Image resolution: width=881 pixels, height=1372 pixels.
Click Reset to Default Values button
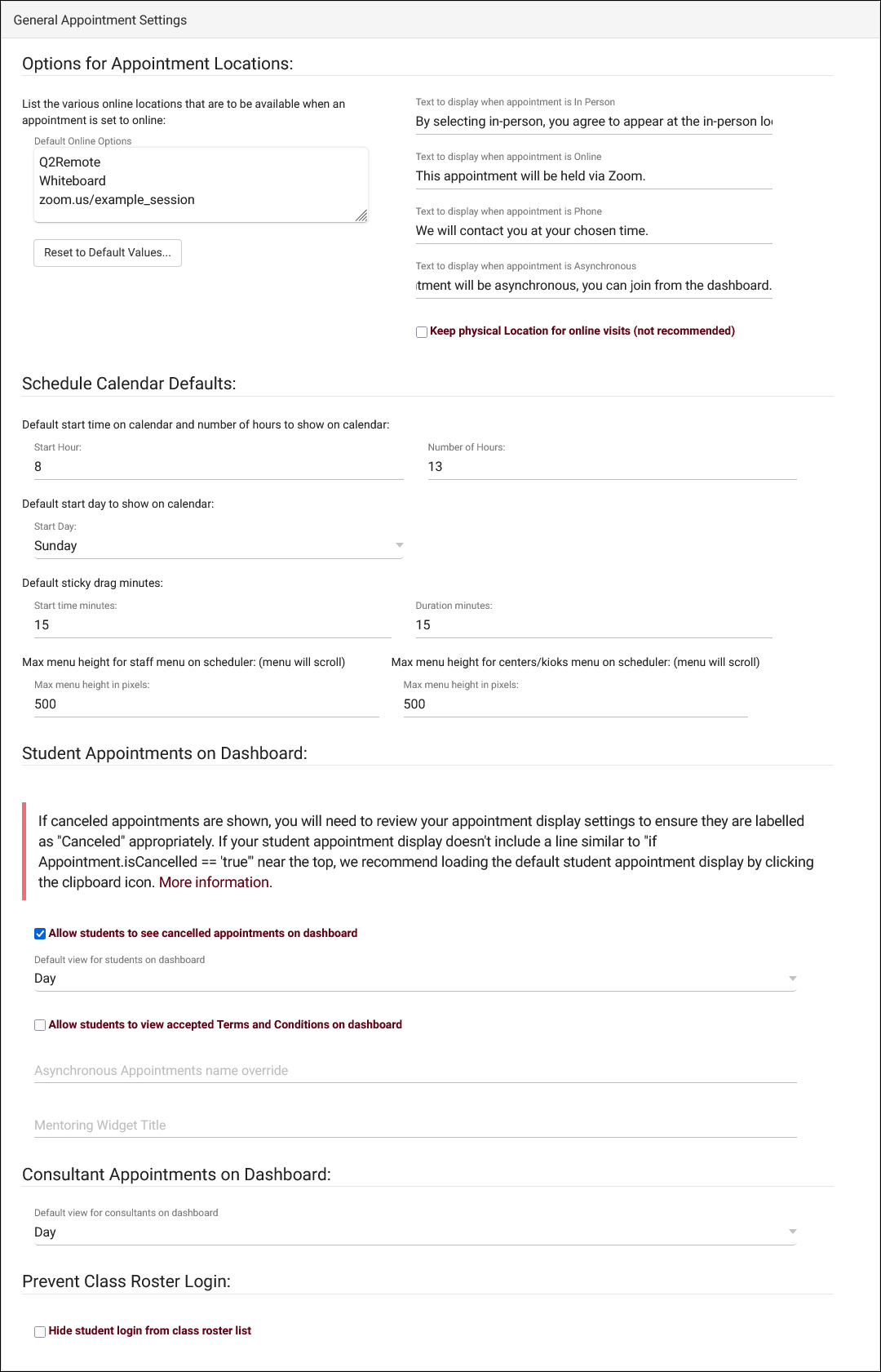coord(108,253)
